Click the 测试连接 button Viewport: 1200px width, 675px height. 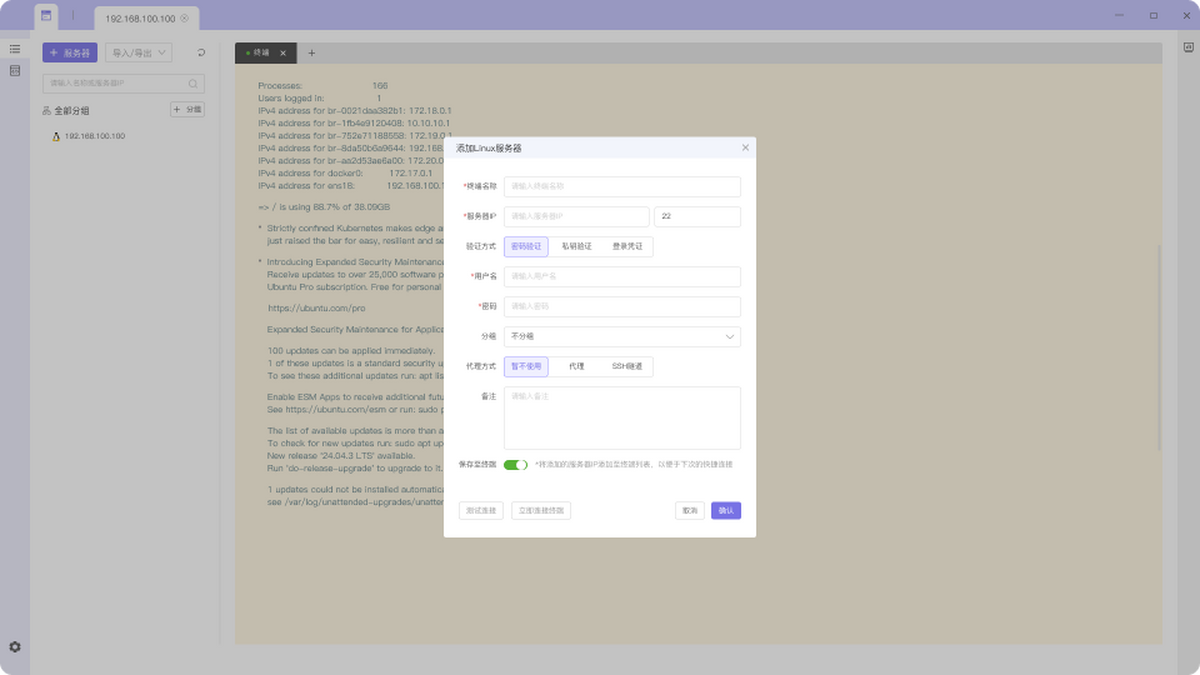tap(481, 510)
